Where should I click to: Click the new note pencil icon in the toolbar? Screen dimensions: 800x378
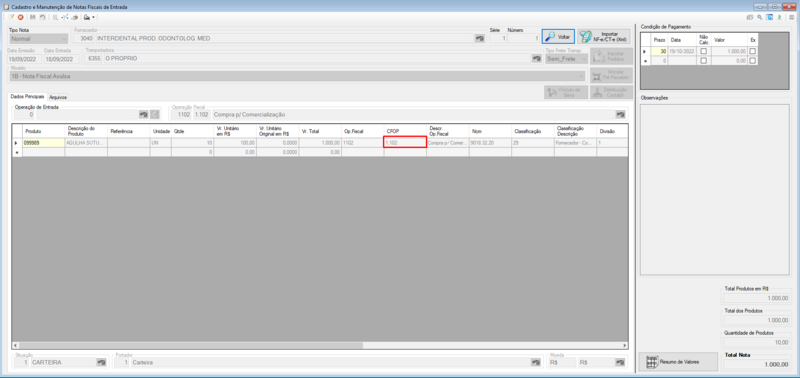[x=12, y=17]
